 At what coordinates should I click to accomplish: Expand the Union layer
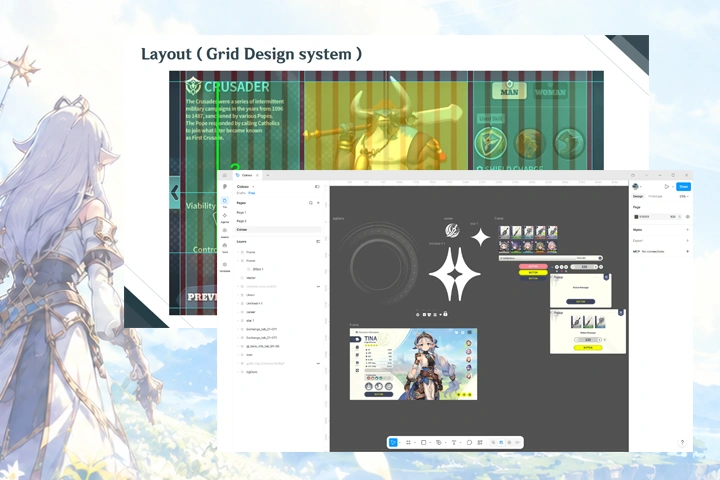pos(238,295)
